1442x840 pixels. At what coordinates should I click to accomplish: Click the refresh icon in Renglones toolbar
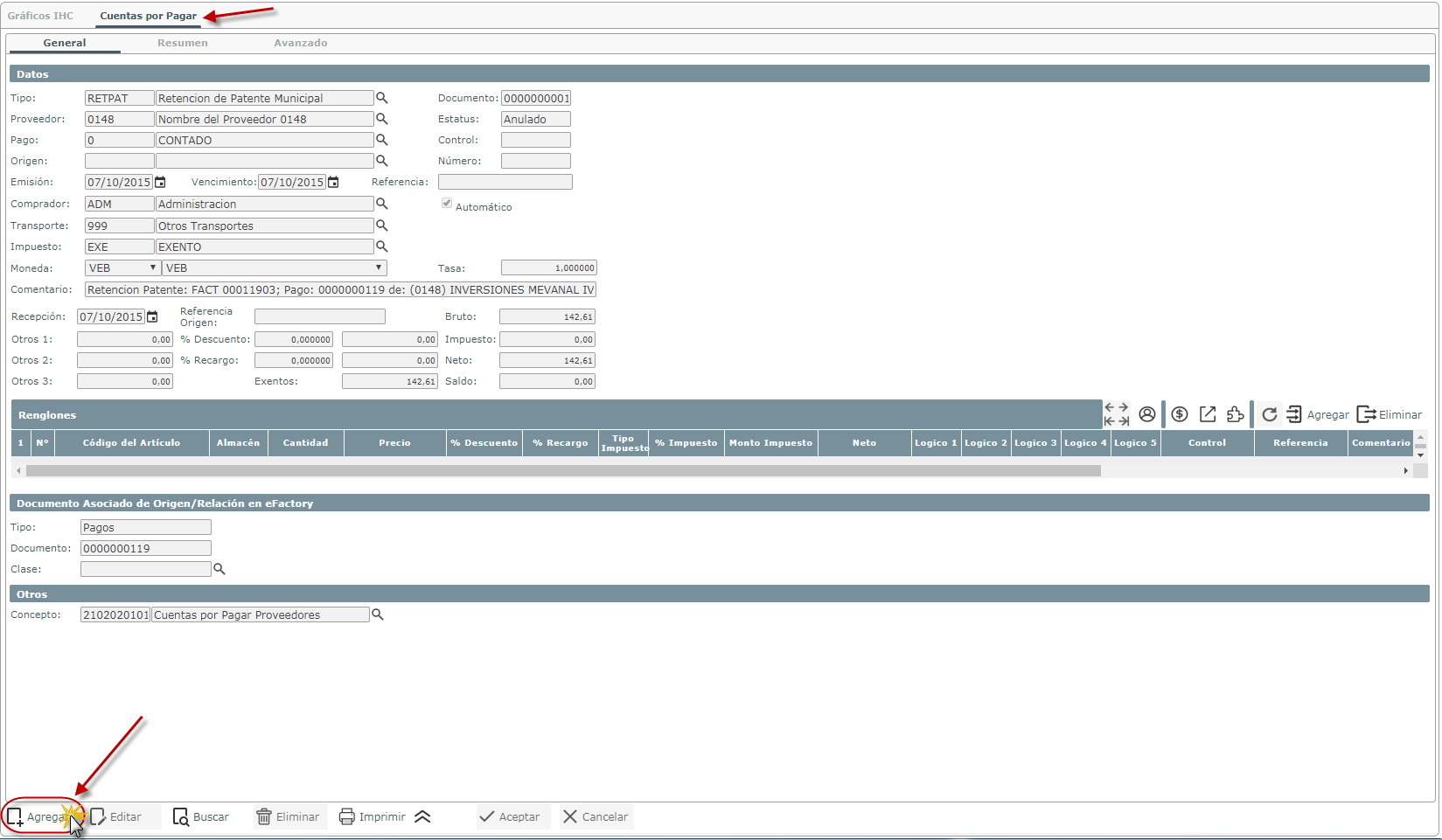(x=1269, y=414)
